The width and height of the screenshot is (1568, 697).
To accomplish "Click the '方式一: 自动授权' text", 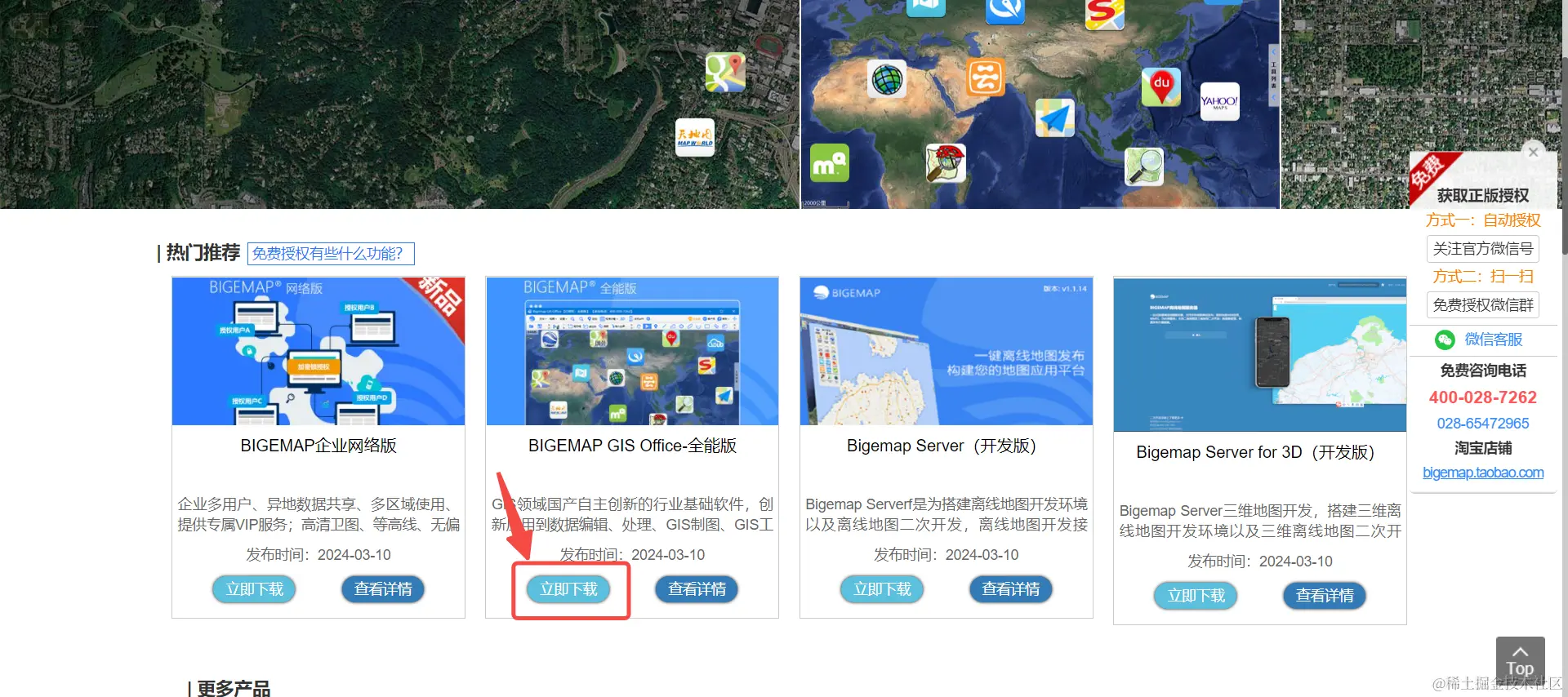I will click(1483, 220).
